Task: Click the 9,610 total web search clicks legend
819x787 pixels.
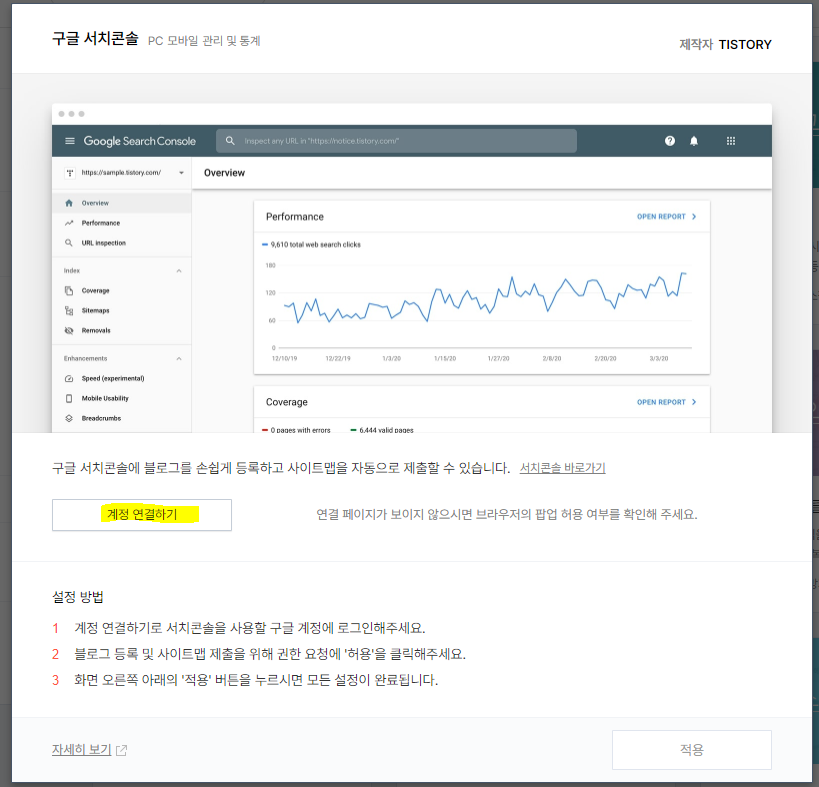Action: tap(311, 244)
